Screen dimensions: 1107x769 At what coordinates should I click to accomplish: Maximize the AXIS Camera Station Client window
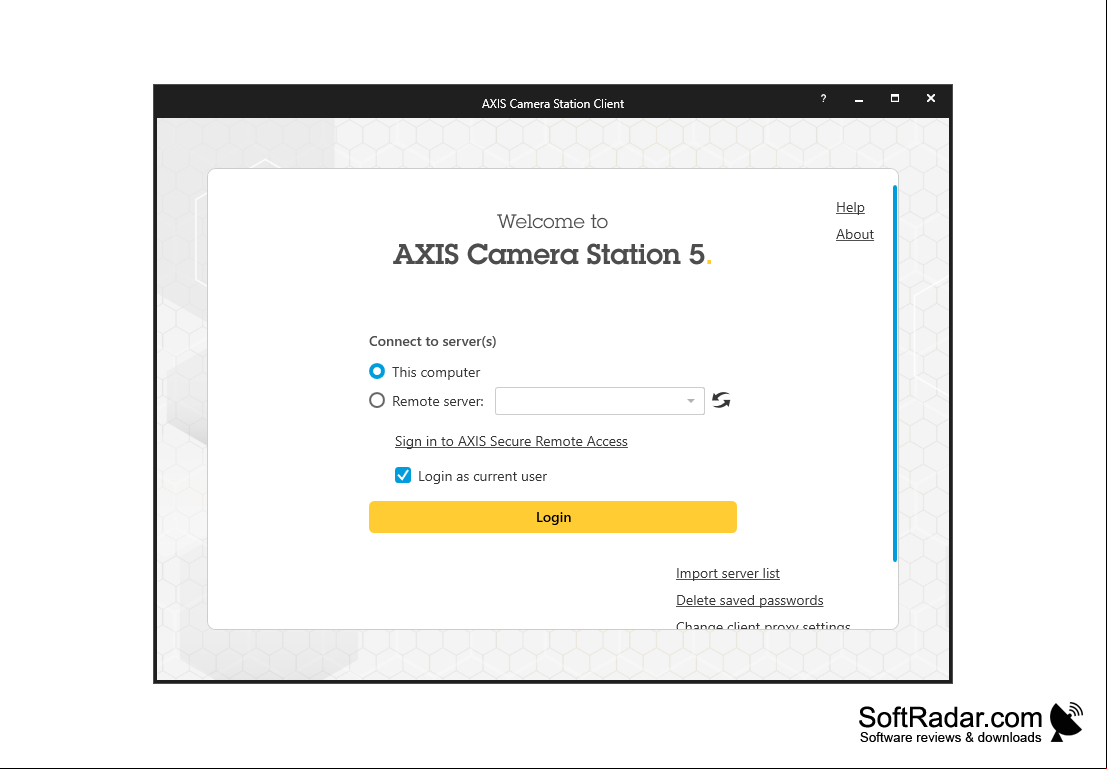(x=895, y=99)
